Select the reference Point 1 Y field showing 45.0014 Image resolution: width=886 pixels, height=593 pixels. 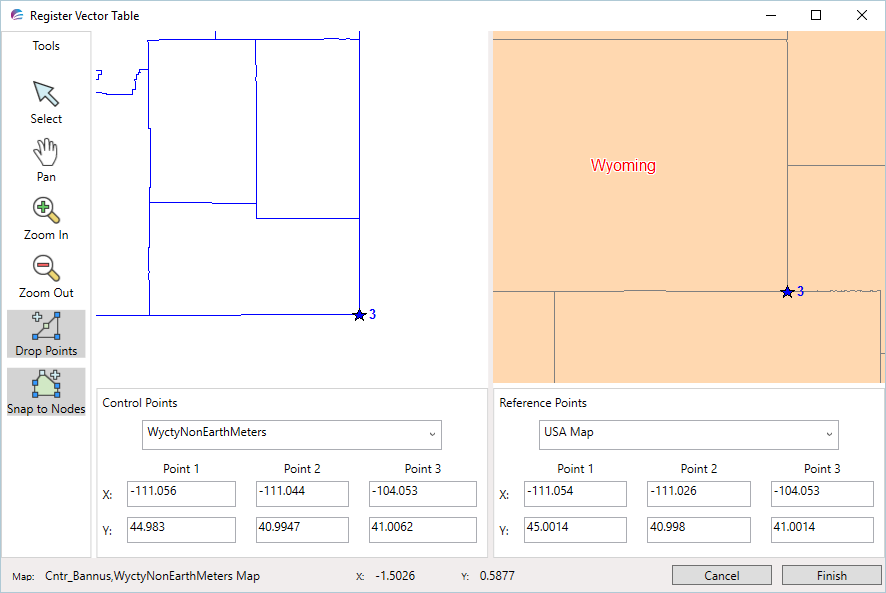pos(575,529)
